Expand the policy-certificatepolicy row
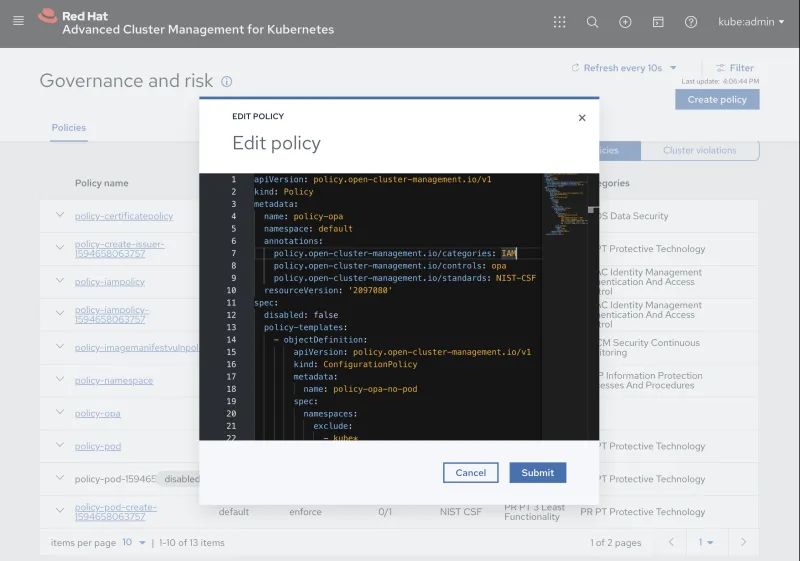The width and height of the screenshot is (800, 561). click(59, 215)
